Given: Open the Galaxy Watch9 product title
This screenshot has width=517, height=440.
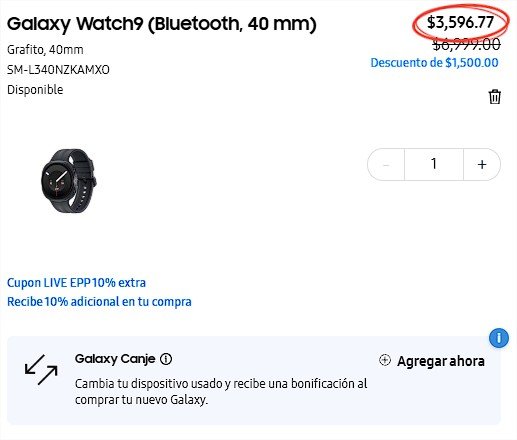Looking at the screenshot, I should tap(162, 24).
